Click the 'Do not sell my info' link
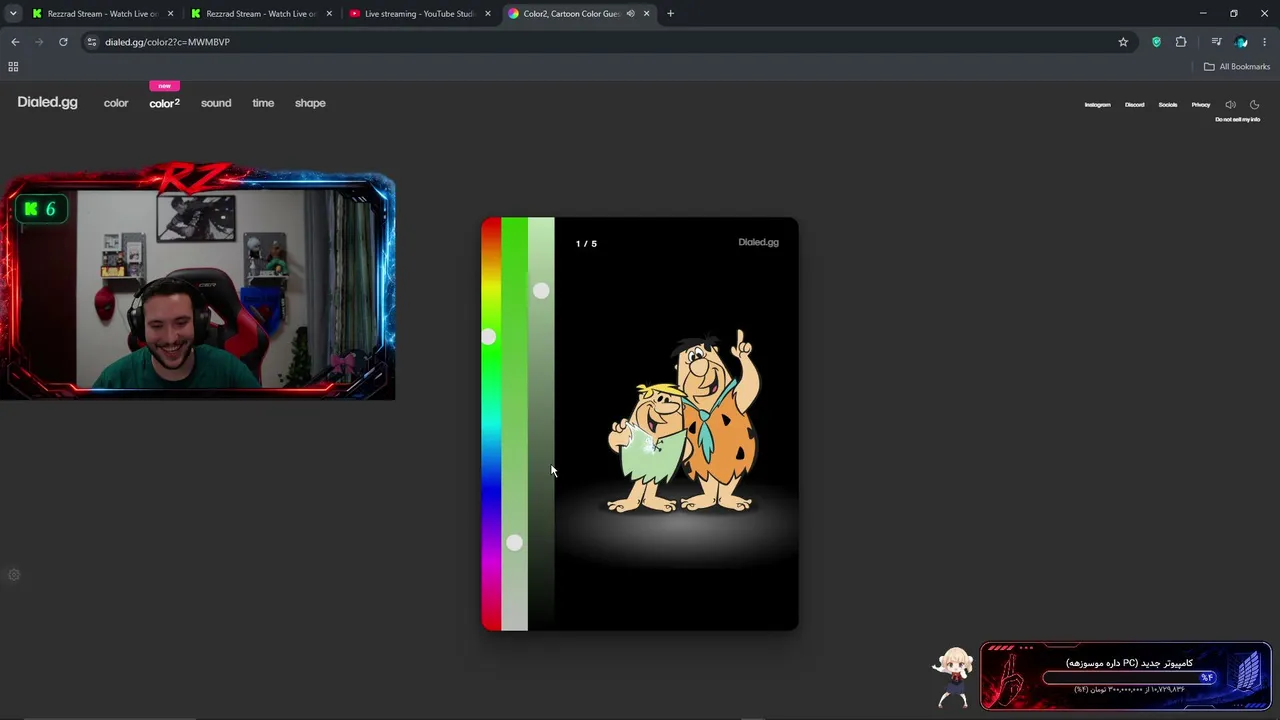The height and width of the screenshot is (720, 1280). point(1237,120)
